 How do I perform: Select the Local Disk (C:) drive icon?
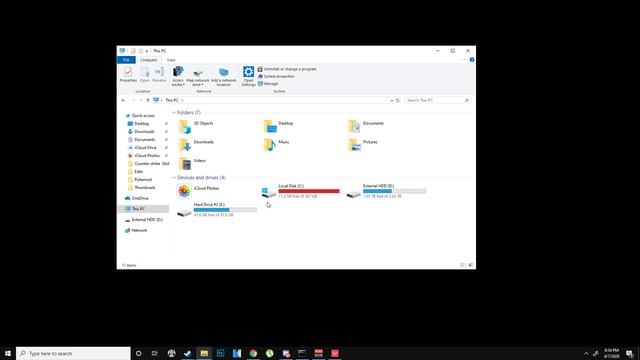pos(269,193)
